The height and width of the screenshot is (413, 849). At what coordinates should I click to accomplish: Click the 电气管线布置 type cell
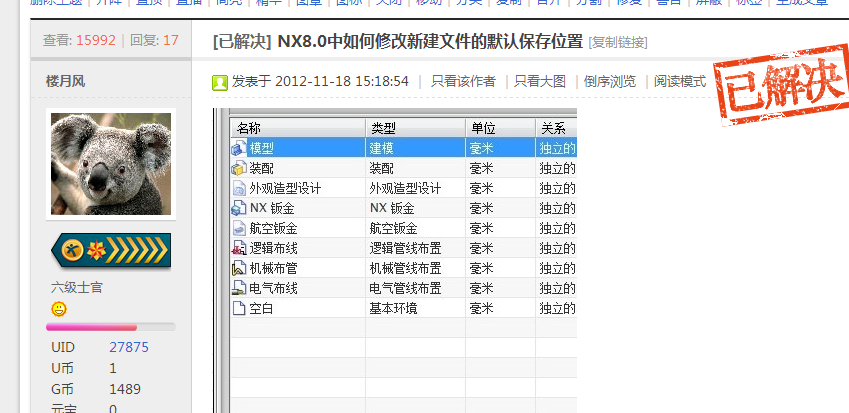pos(405,288)
